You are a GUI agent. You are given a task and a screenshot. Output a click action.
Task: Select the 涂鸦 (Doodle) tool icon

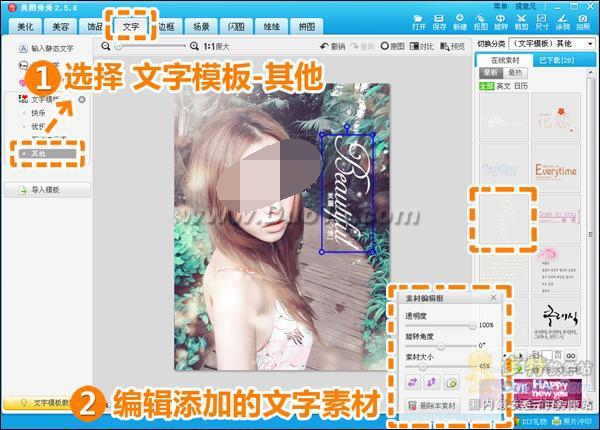tap(562, 22)
